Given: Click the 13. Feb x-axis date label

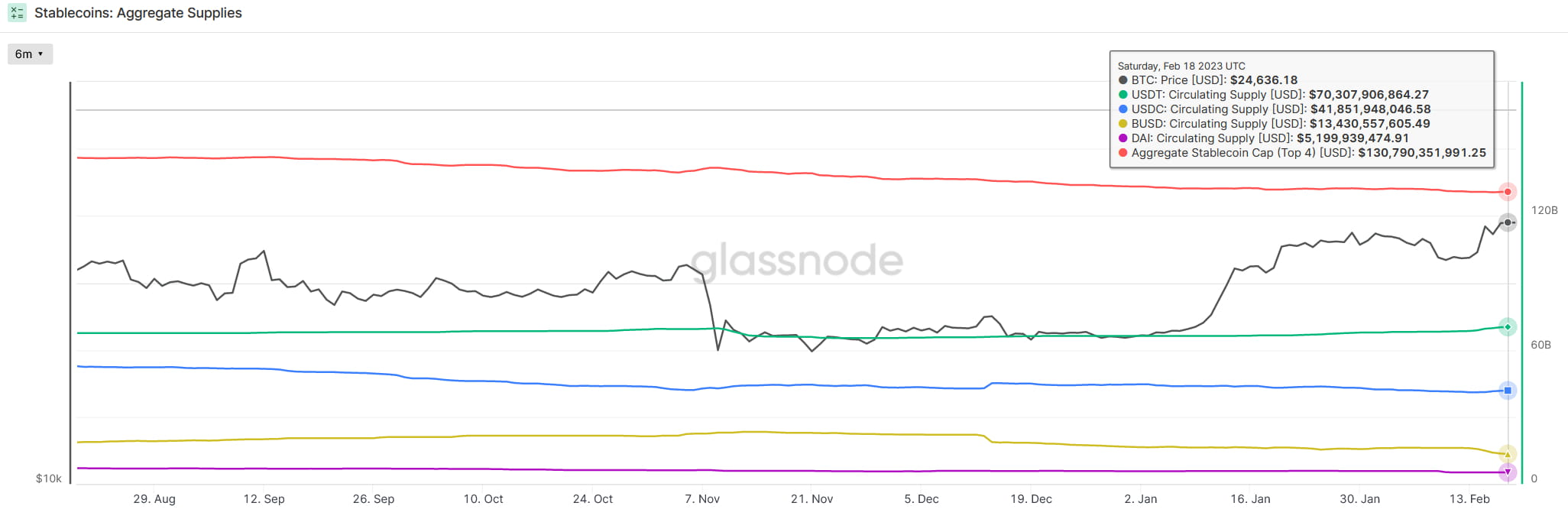Looking at the screenshot, I should tap(1469, 499).
